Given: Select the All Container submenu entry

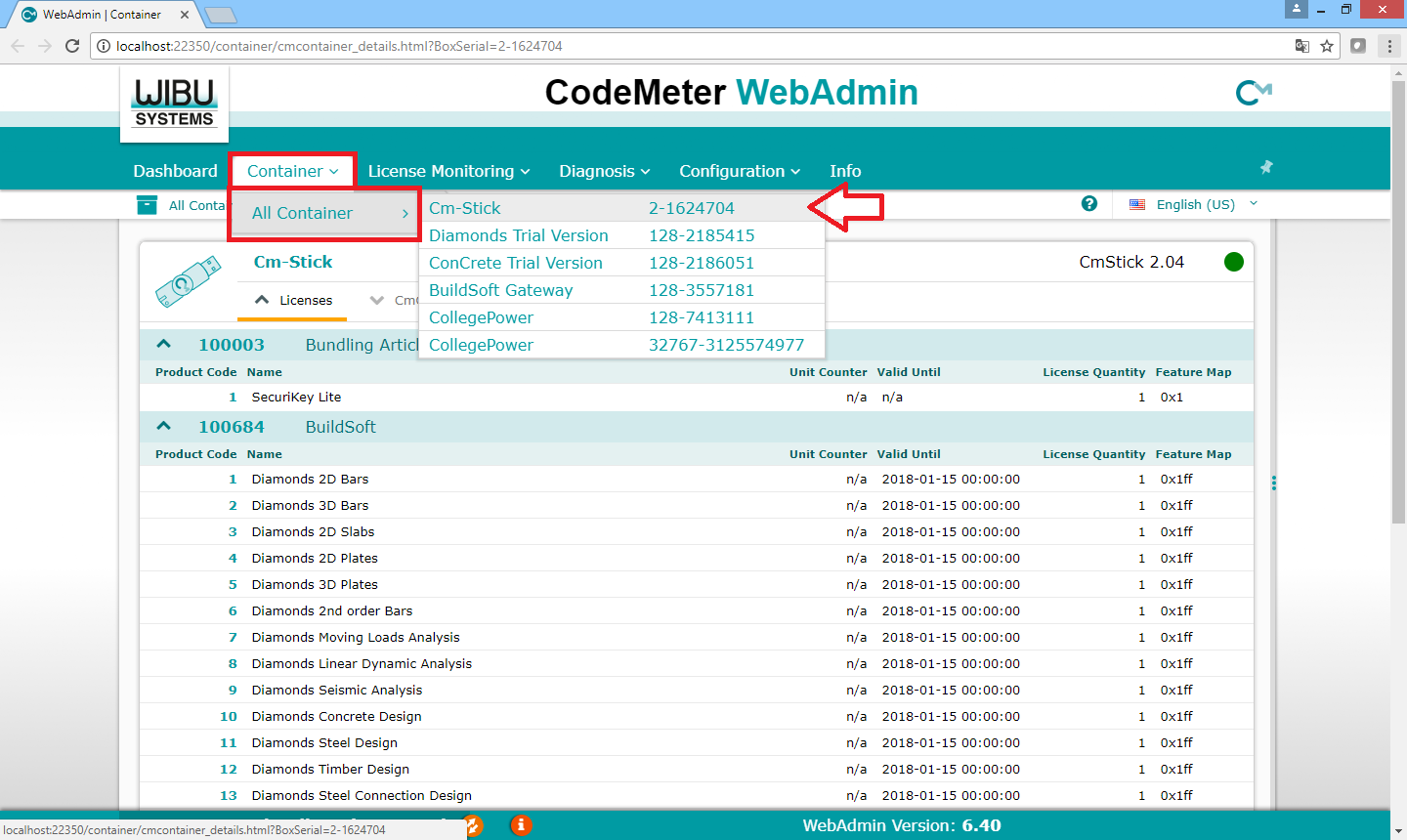Looking at the screenshot, I should coord(324,213).
